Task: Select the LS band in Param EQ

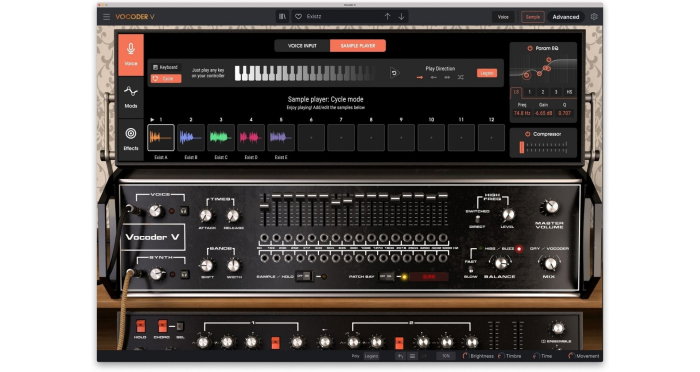Action: [x=516, y=92]
